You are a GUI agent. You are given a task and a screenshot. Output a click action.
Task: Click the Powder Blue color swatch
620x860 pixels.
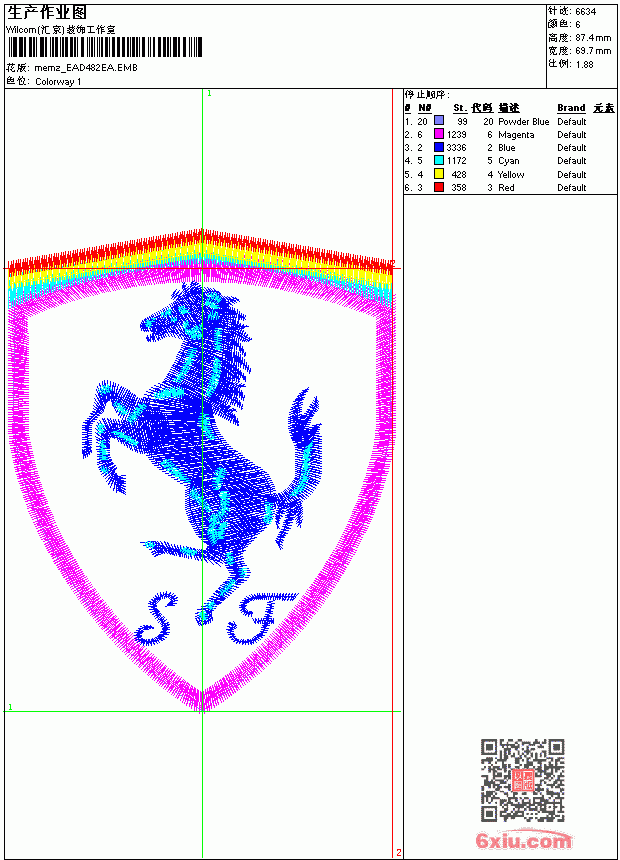click(439, 120)
